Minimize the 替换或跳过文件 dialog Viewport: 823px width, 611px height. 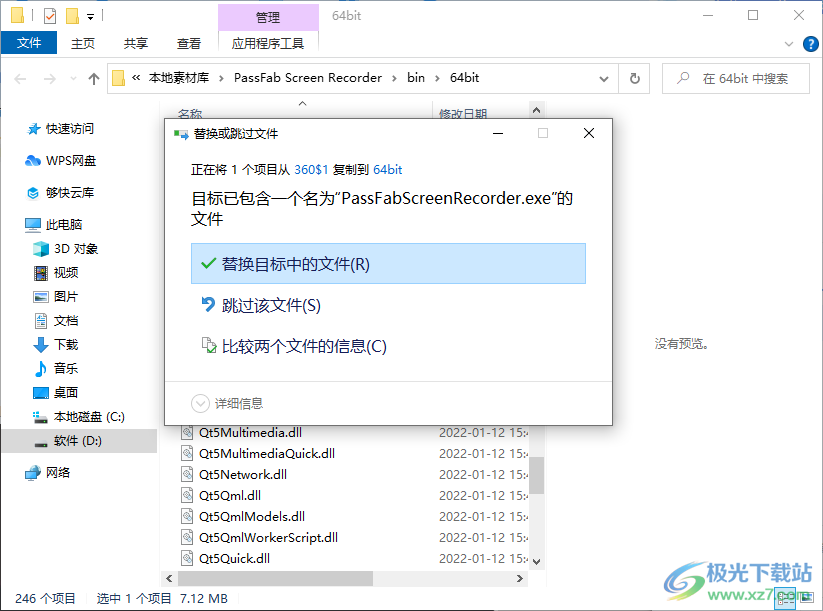coord(498,133)
